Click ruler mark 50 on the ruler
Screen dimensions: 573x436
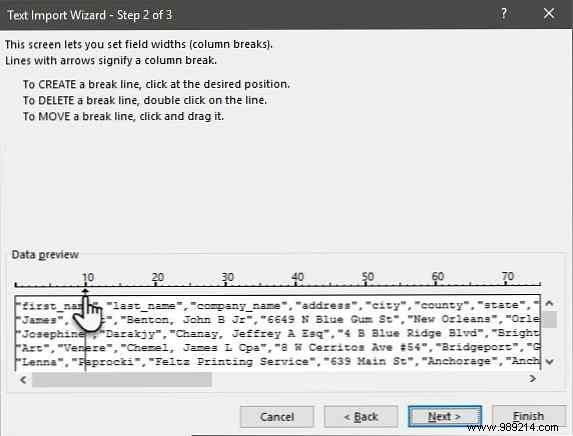coord(368,277)
